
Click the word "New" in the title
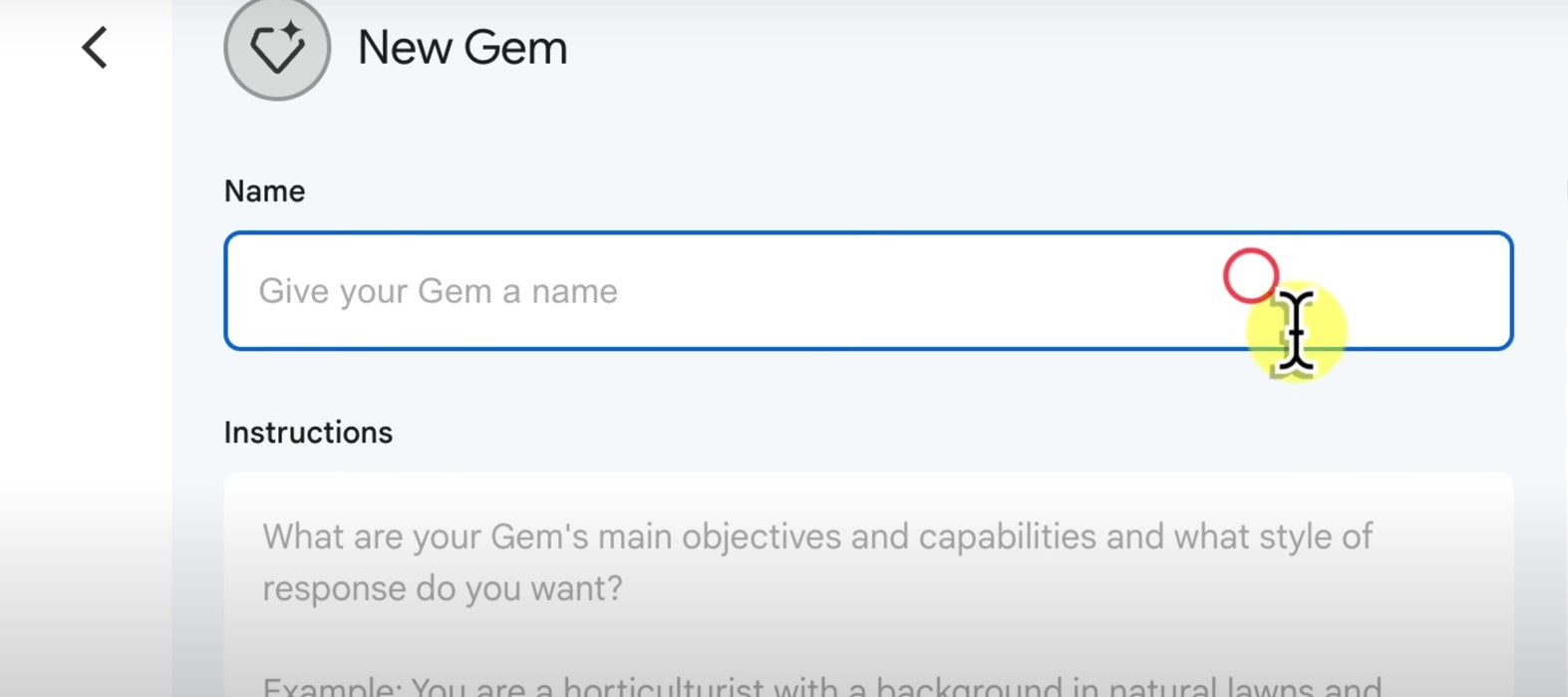[x=405, y=48]
